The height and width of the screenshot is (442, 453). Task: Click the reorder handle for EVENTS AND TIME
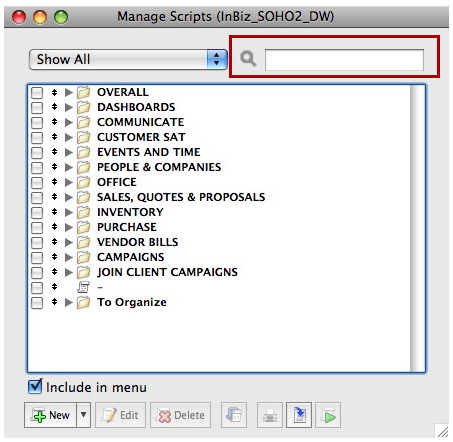pyautogui.click(x=54, y=152)
